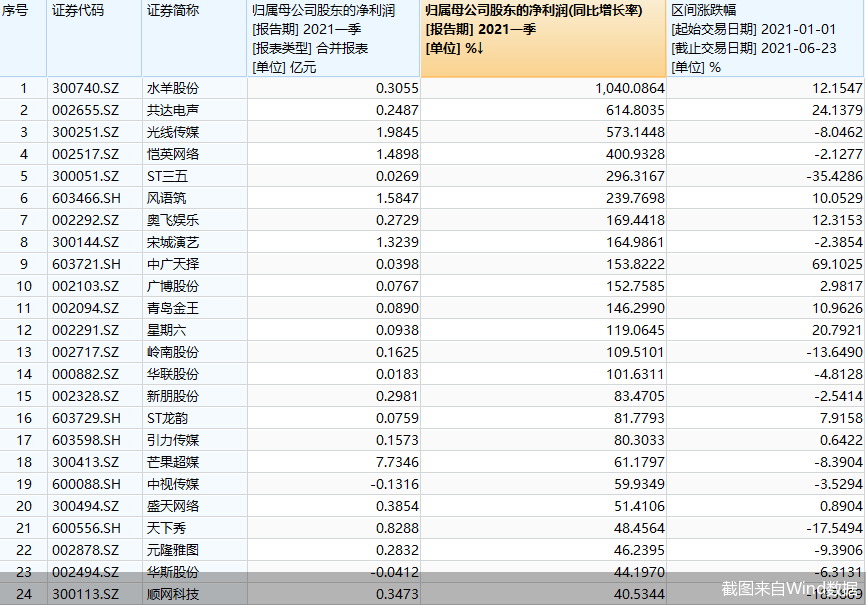This screenshot has width=866, height=605.
Task: Select row number 12
Action: (x=24, y=330)
